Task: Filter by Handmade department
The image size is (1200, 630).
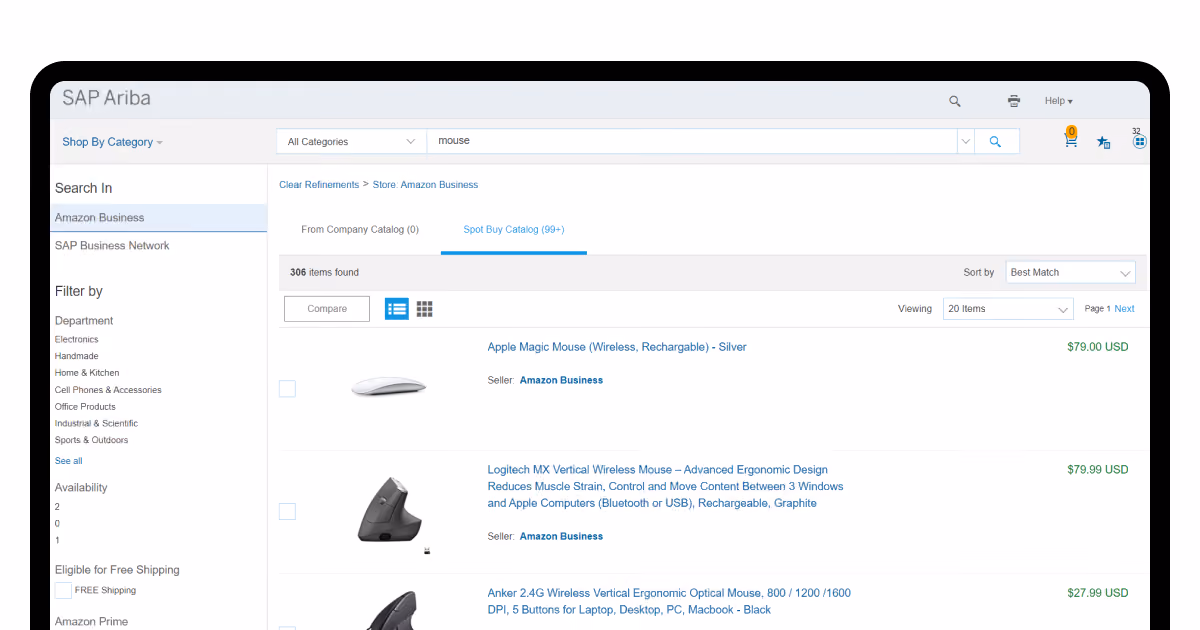Action: [77, 356]
